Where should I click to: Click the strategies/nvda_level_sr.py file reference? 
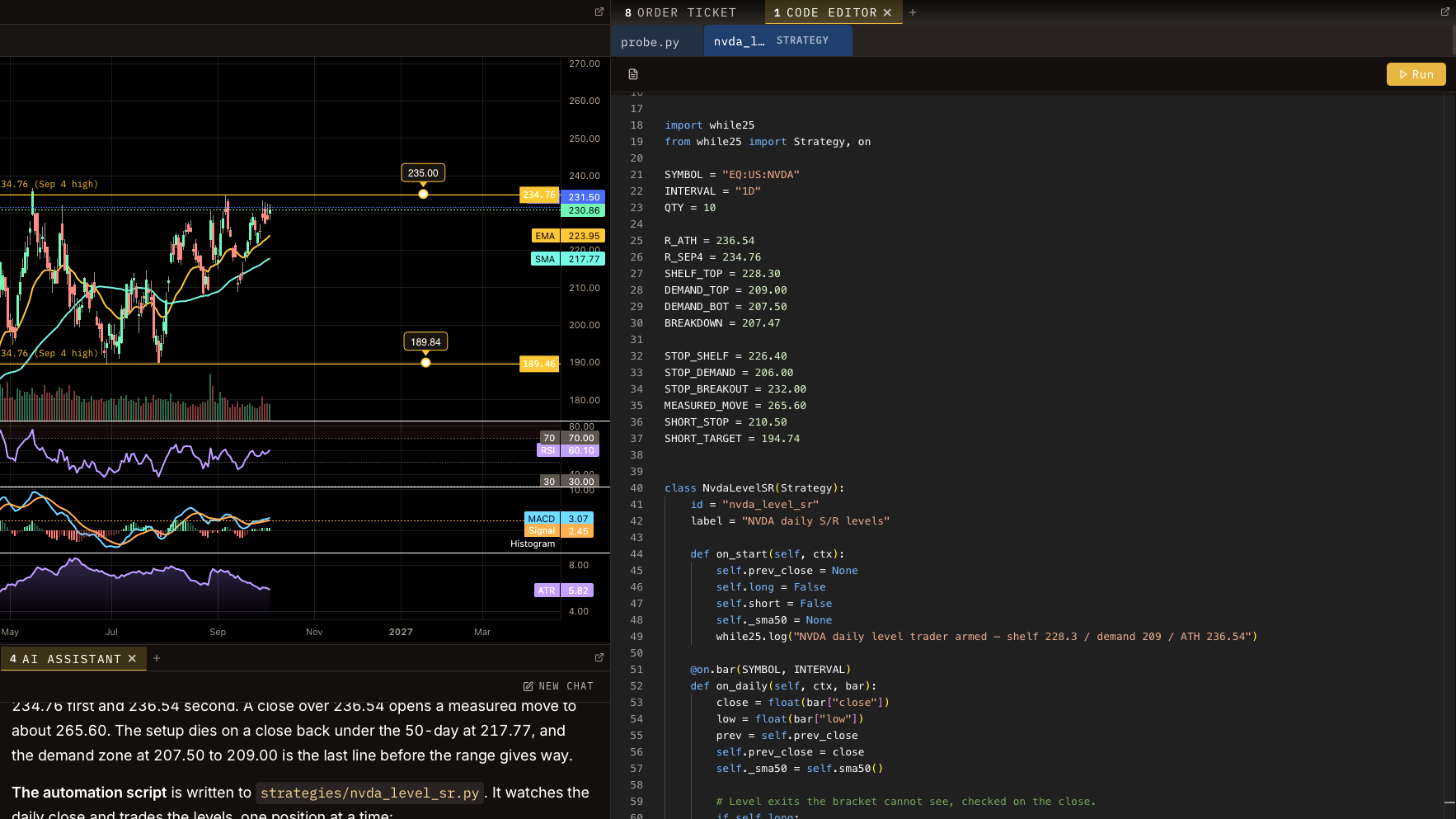pyautogui.click(x=369, y=793)
